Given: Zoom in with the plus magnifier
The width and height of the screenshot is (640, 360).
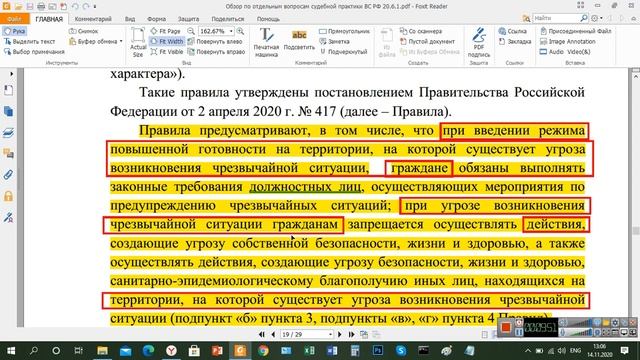Looking at the screenshot, I should point(240,31).
